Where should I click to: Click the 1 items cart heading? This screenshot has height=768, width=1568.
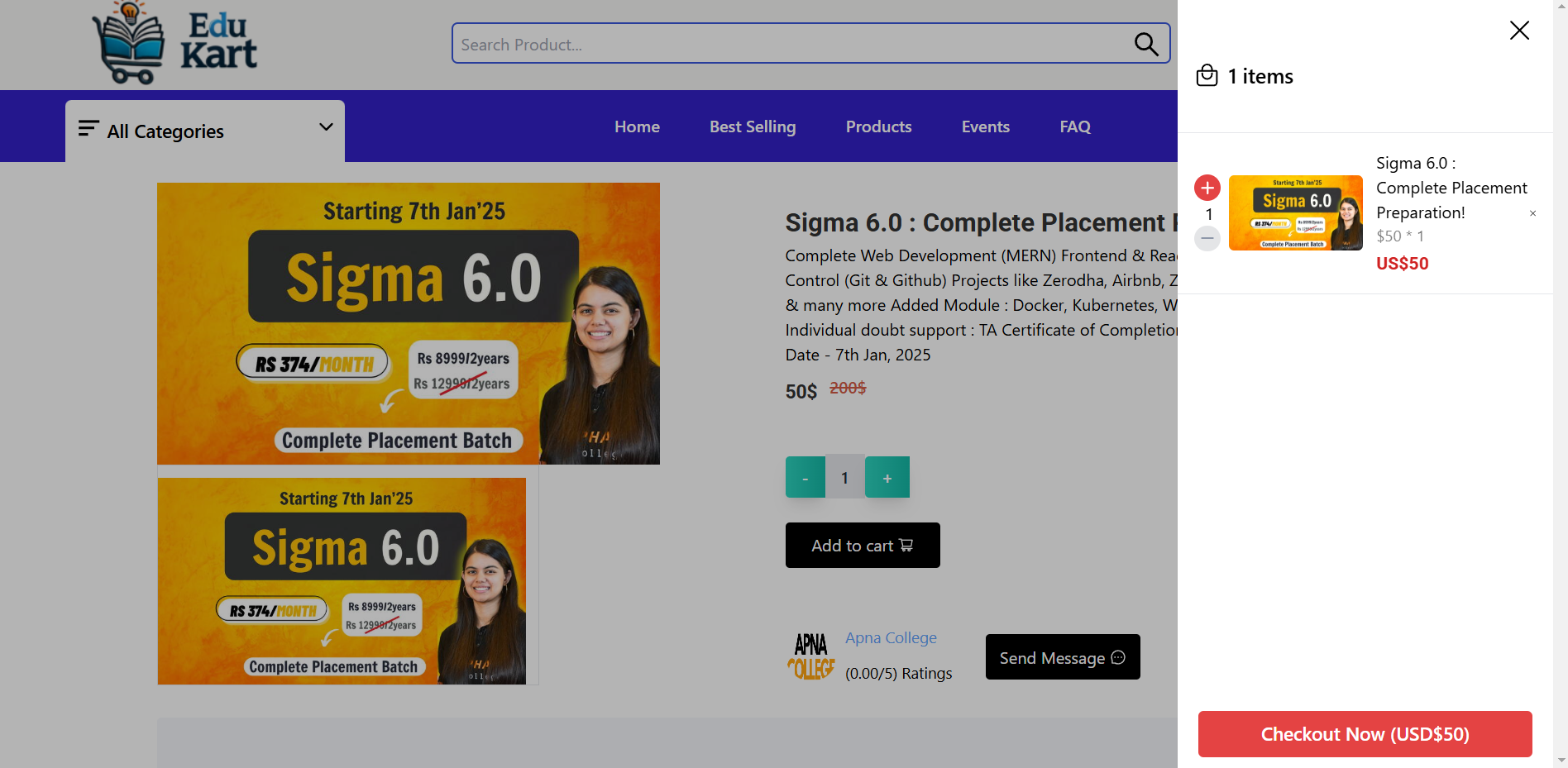pos(1260,77)
